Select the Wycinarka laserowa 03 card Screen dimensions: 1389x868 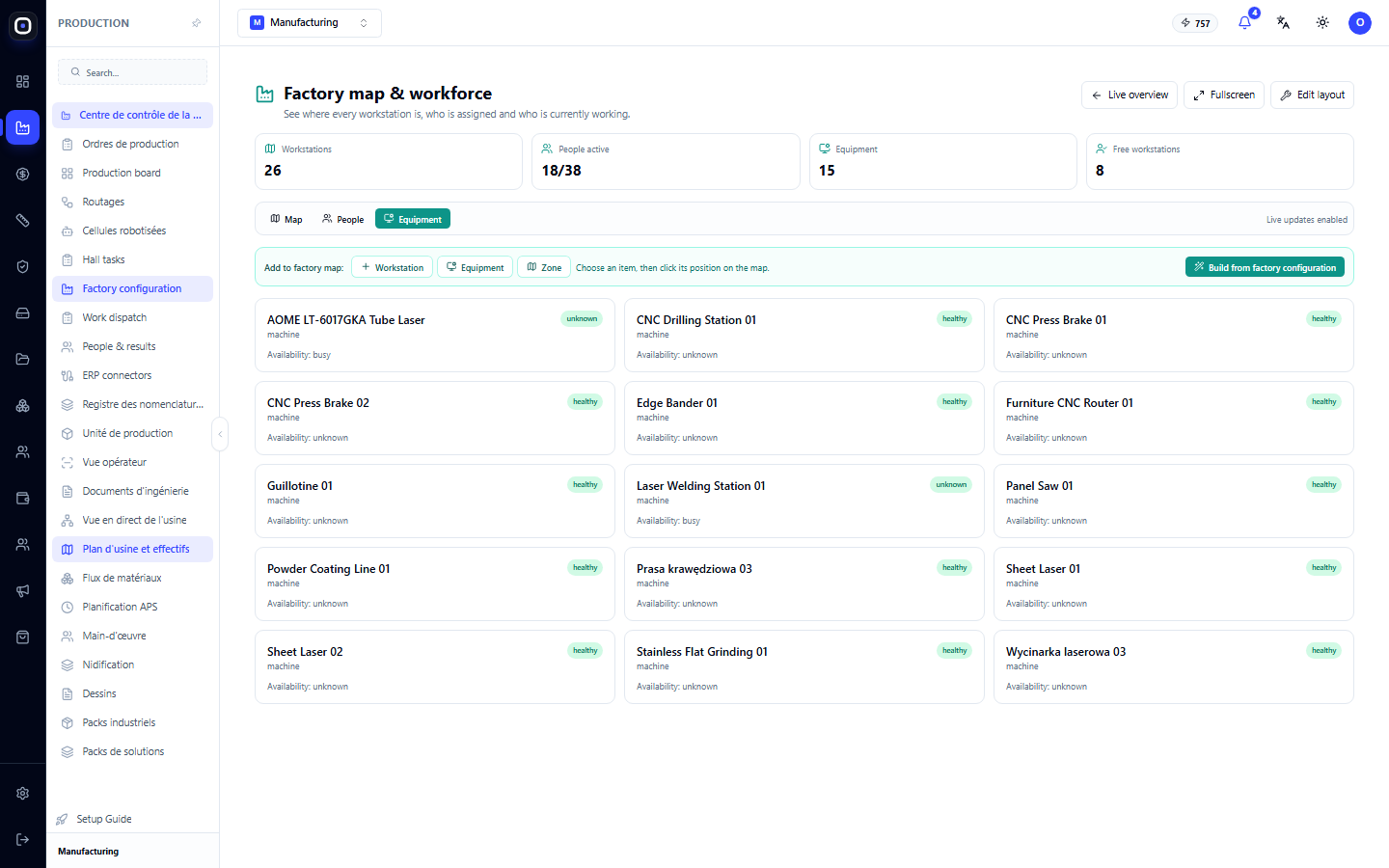tap(1174, 666)
